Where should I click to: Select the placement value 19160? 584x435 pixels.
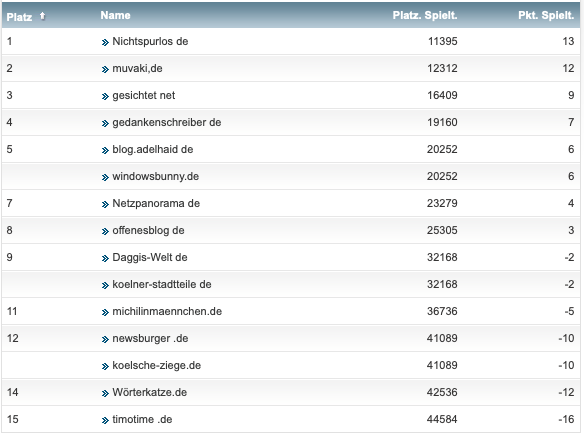pyautogui.click(x=442, y=123)
